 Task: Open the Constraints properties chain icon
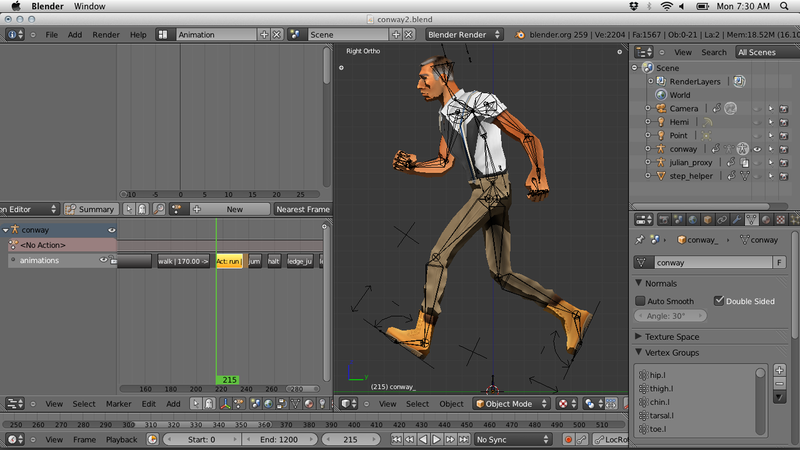722,220
